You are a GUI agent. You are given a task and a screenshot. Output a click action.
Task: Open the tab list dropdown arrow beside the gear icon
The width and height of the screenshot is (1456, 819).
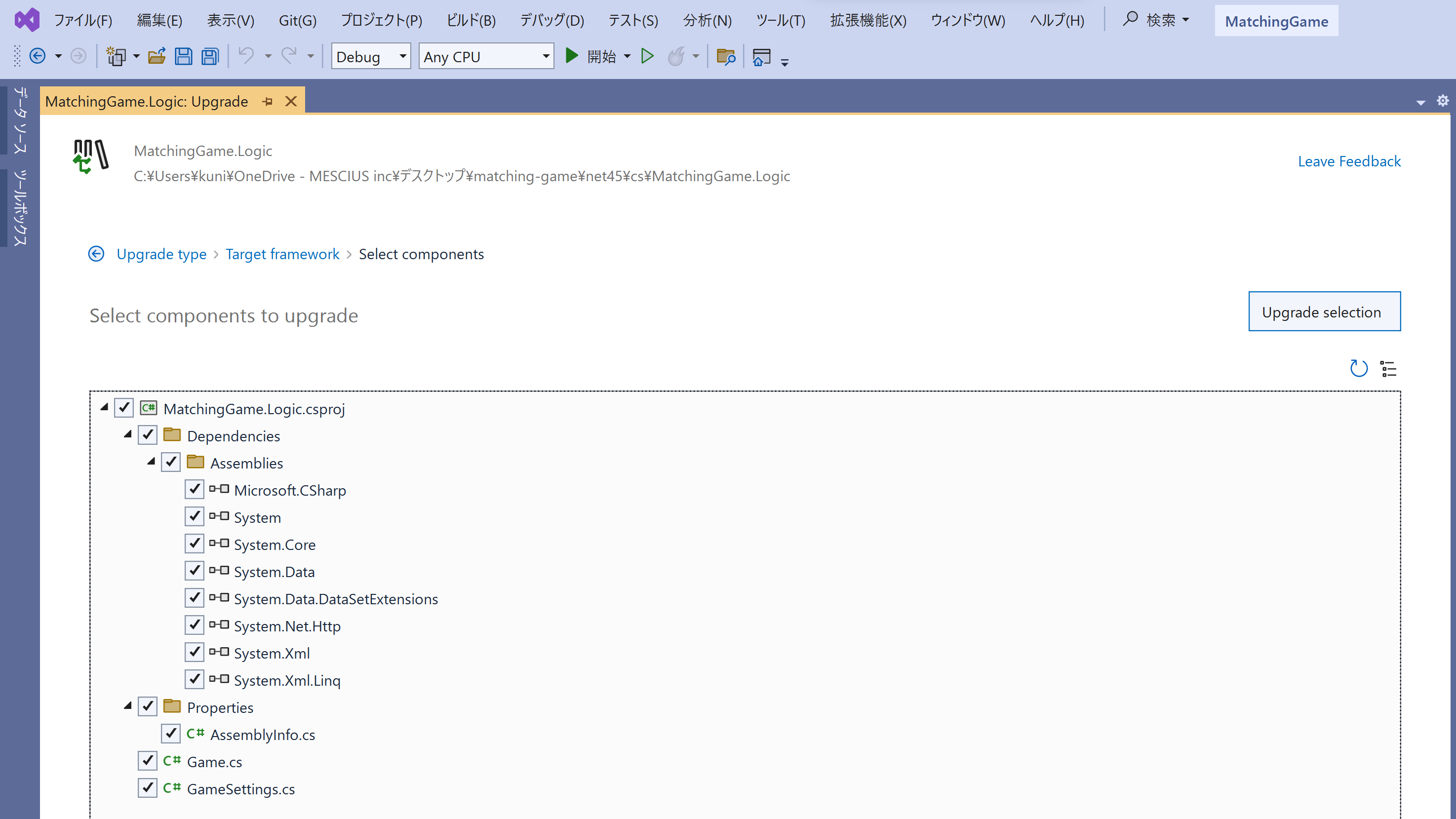(x=1420, y=102)
